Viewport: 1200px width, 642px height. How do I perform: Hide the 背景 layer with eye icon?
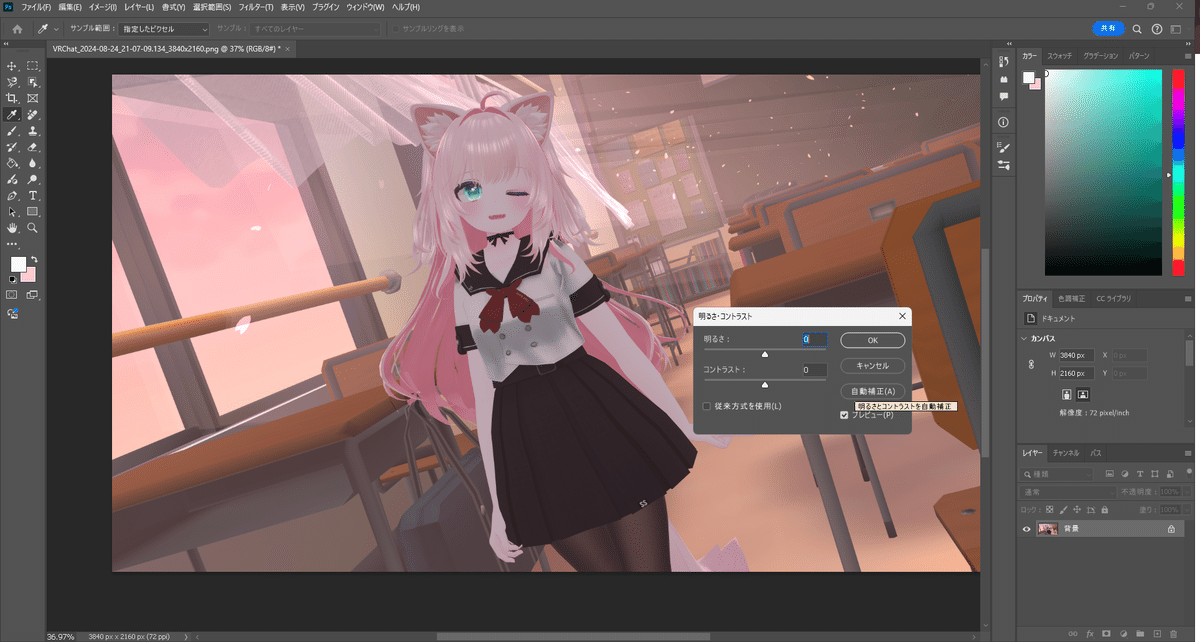tap(1027, 529)
